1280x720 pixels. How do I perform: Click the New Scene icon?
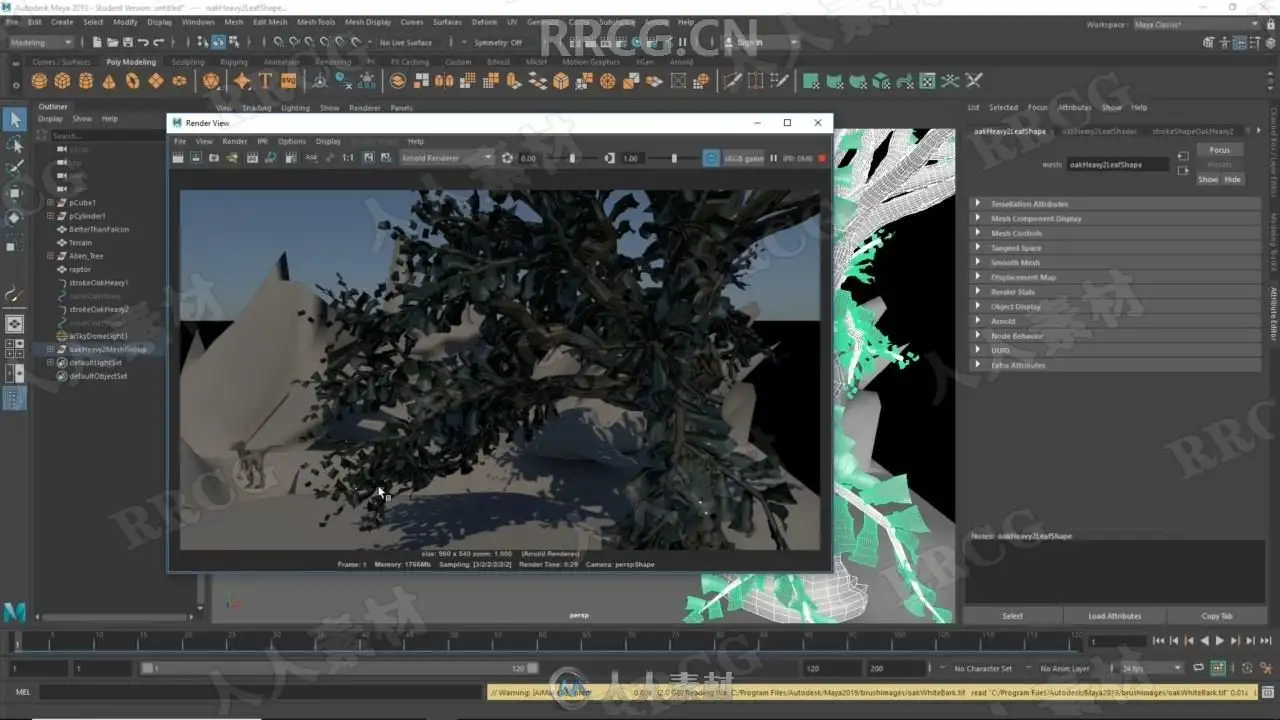click(97, 42)
